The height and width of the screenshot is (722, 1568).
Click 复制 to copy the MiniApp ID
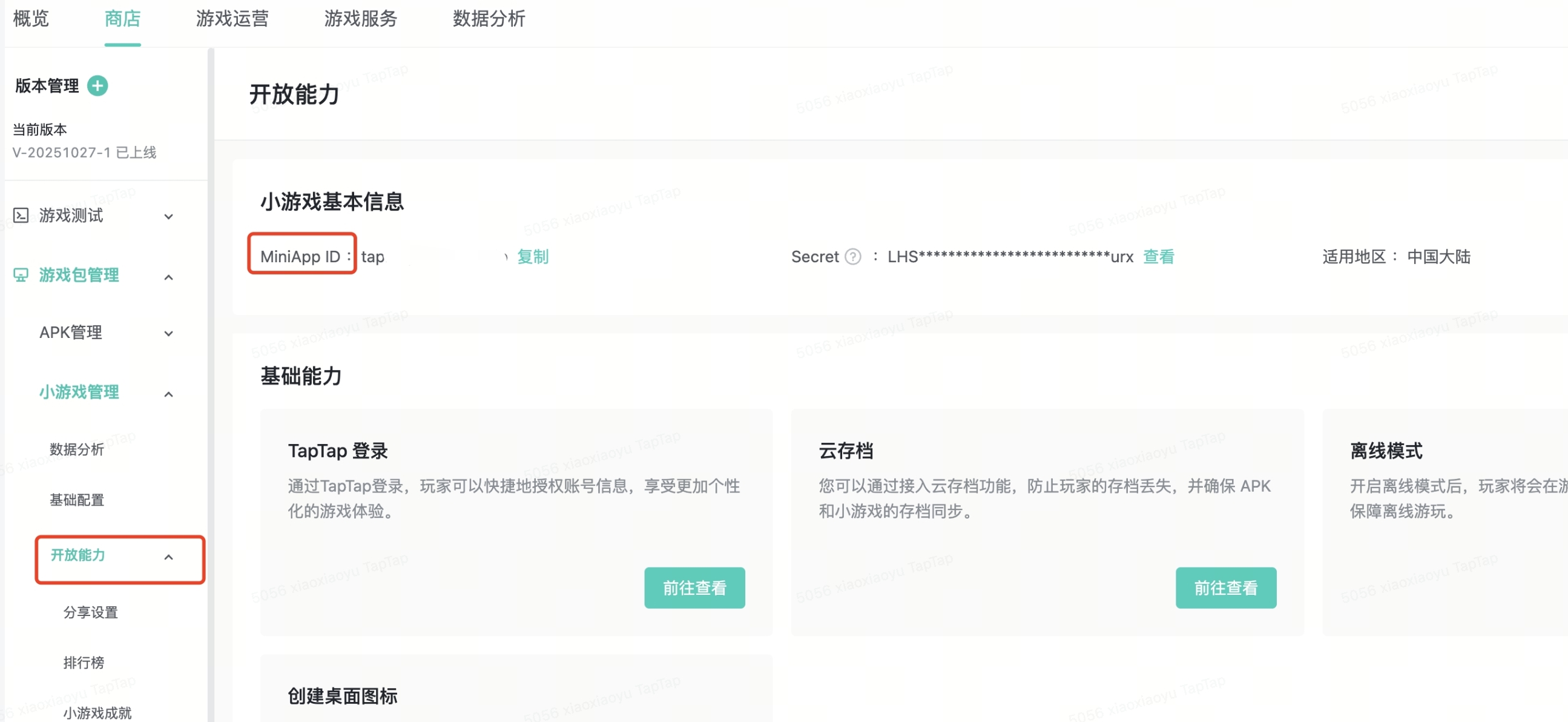(x=533, y=257)
